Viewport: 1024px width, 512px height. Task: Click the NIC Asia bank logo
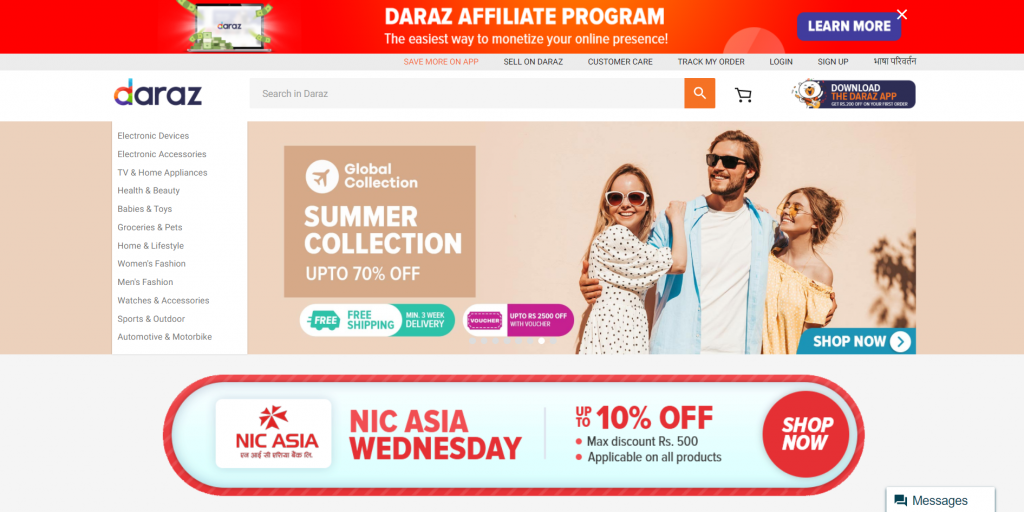point(274,434)
